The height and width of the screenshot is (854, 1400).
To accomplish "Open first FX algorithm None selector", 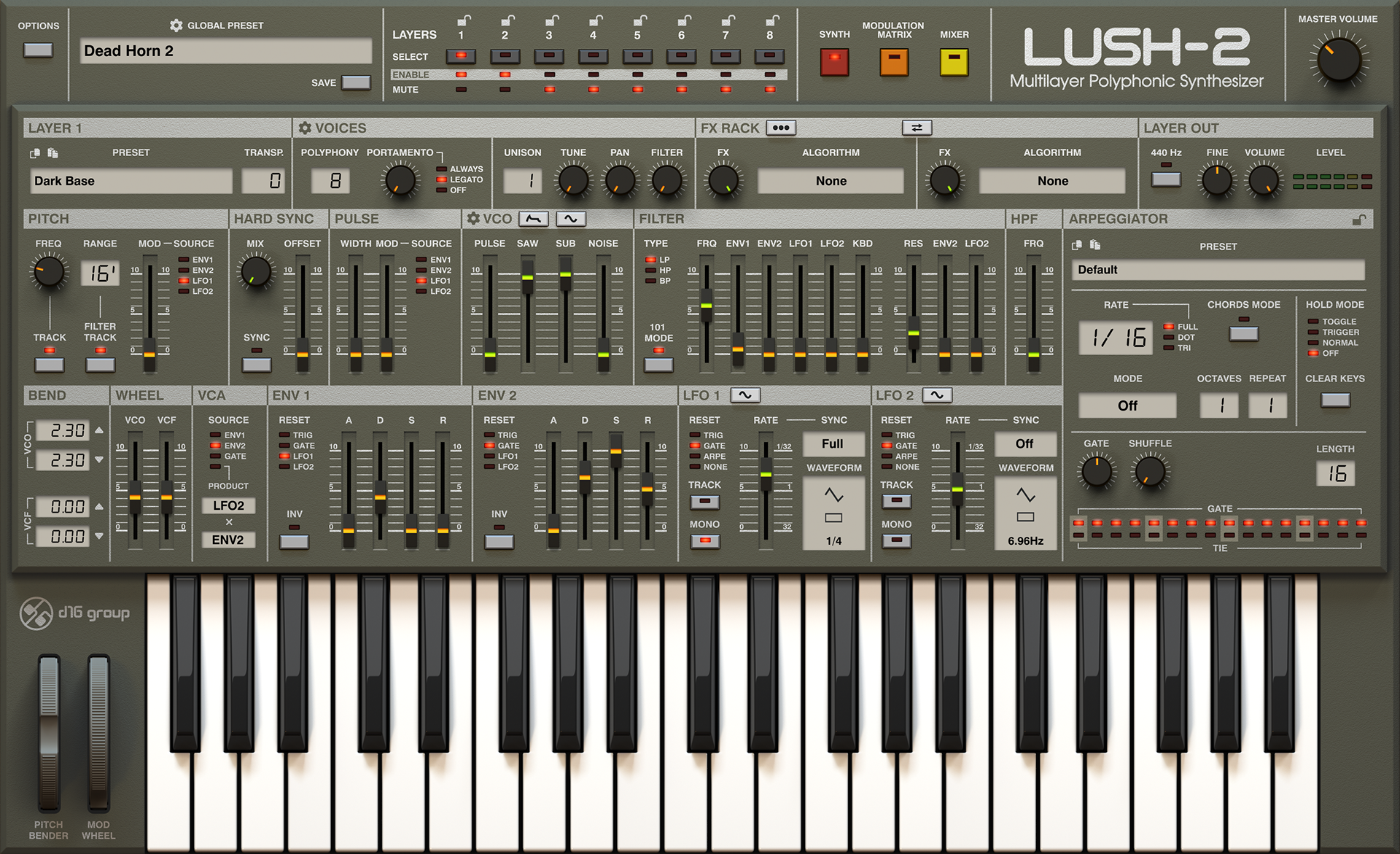I will click(831, 181).
